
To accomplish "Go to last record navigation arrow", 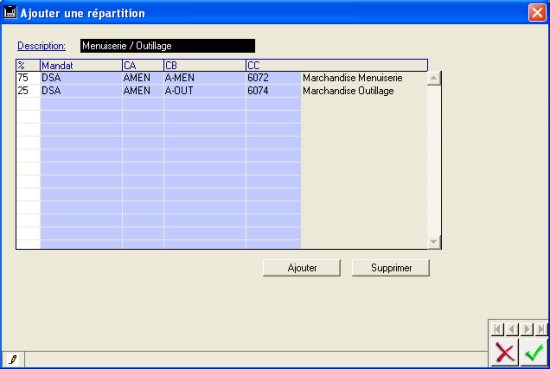I will pos(541,329).
